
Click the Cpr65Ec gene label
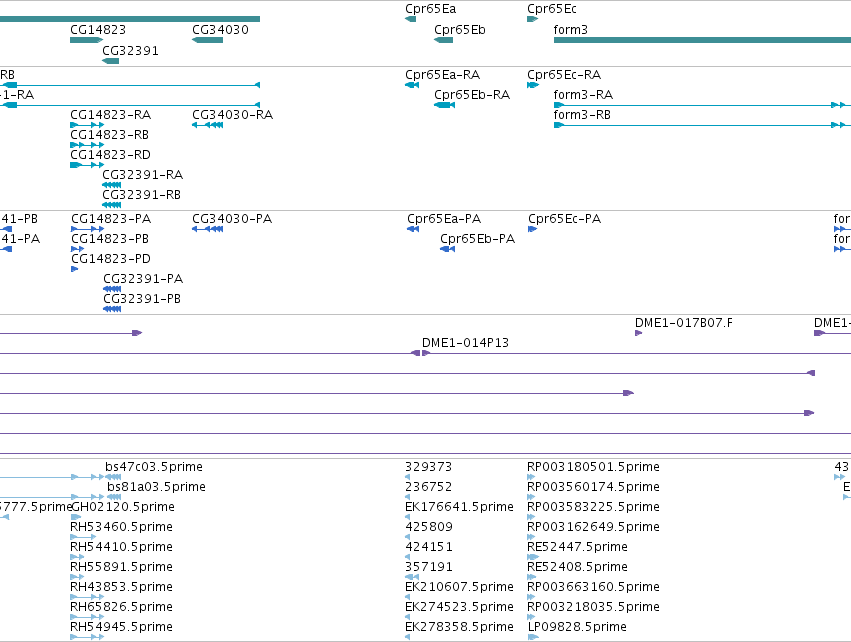coord(551,9)
